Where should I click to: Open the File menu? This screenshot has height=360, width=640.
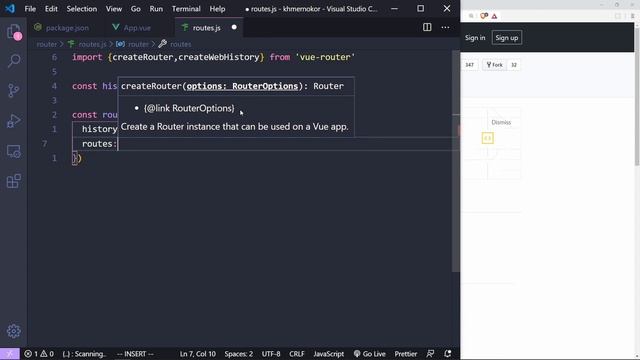pyautogui.click(x=30, y=9)
